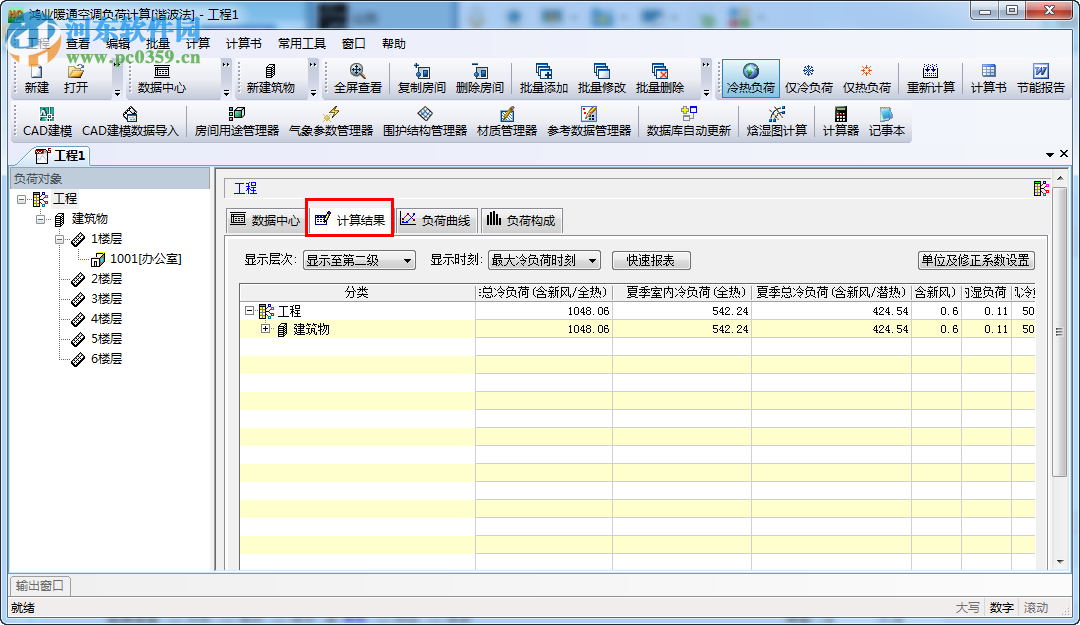Open 显示时刻 dropdown
The width and height of the screenshot is (1080, 625).
[544, 260]
